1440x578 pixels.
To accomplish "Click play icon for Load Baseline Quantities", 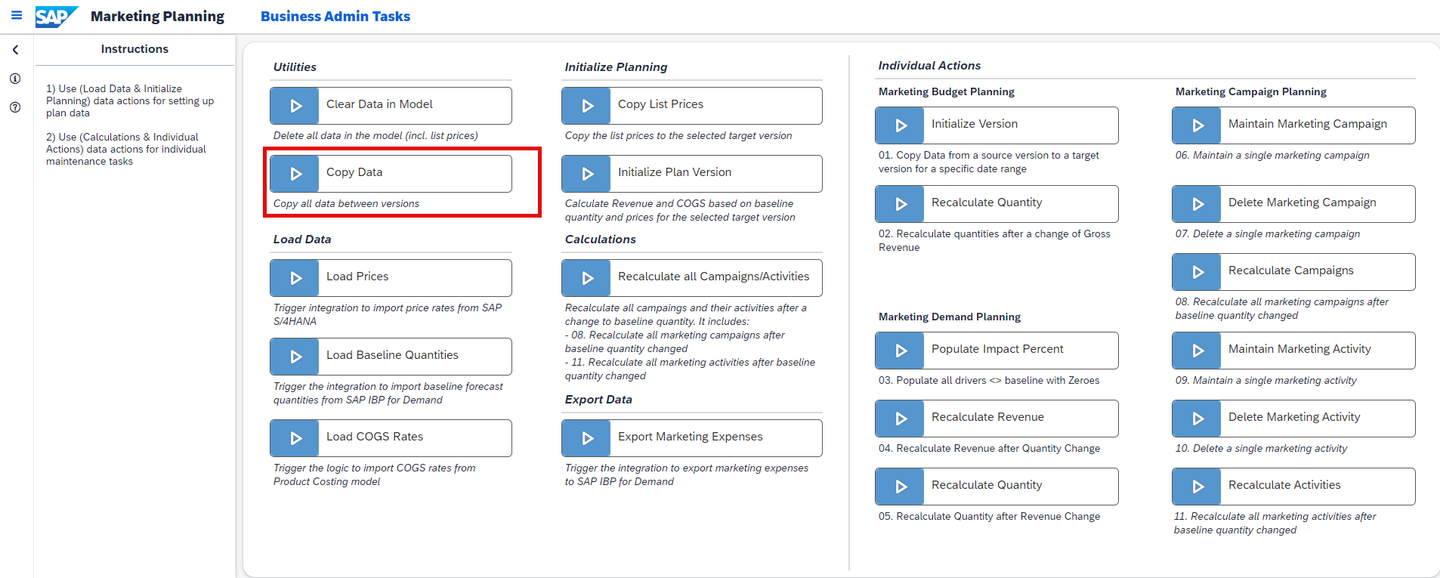I will point(295,356).
